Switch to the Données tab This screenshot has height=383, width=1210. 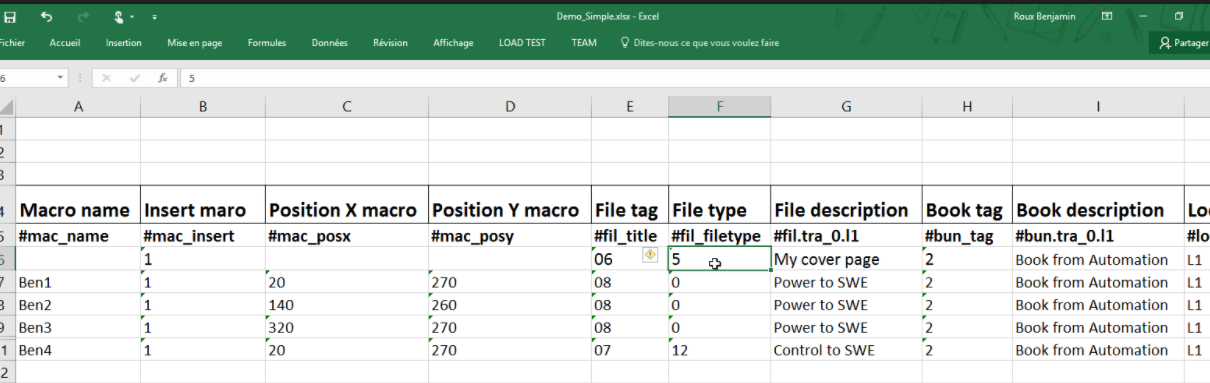[x=330, y=43]
